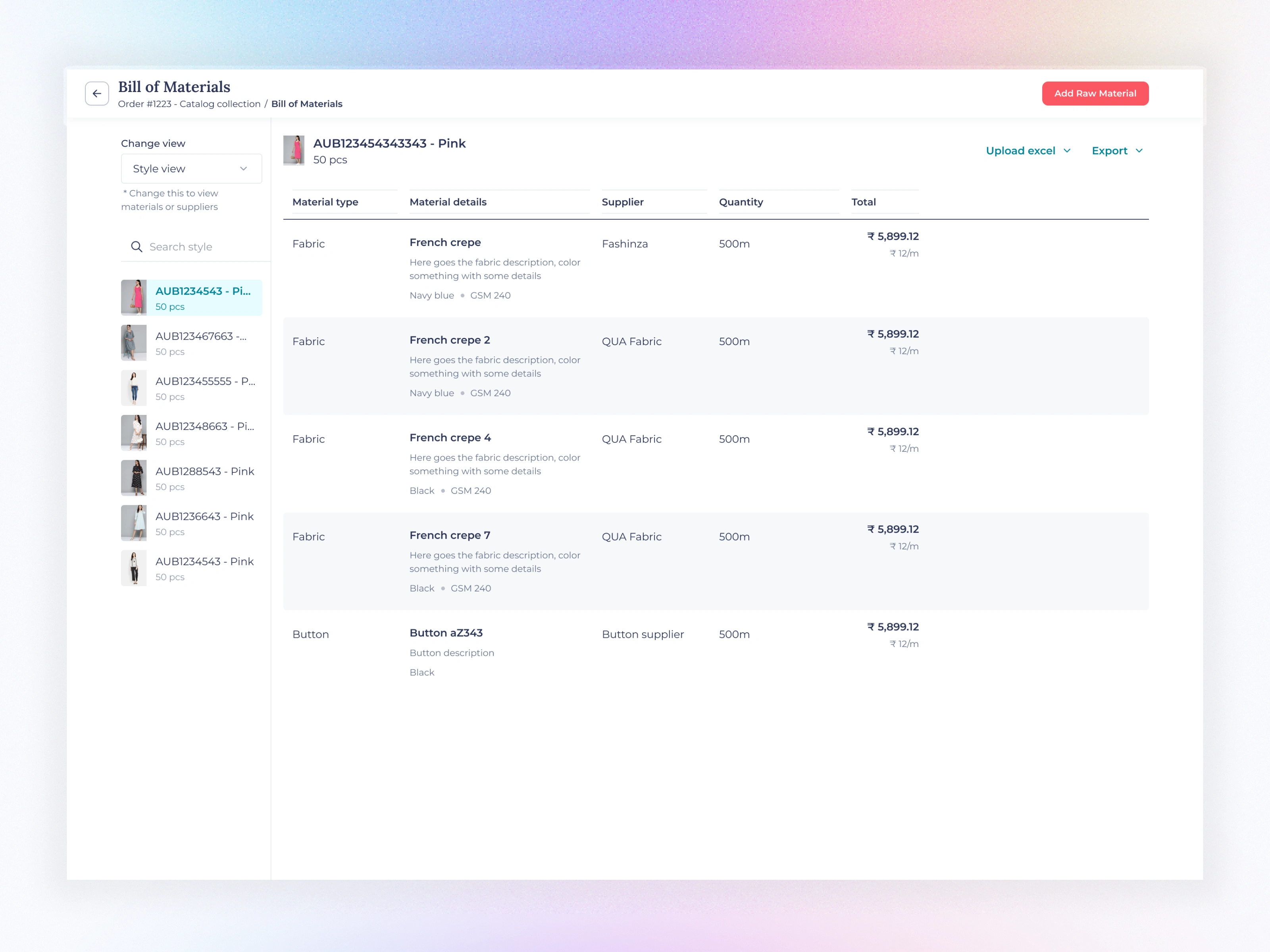Click the Total column header
Viewport: 1270px width, 952px height.
coord(863,202)
